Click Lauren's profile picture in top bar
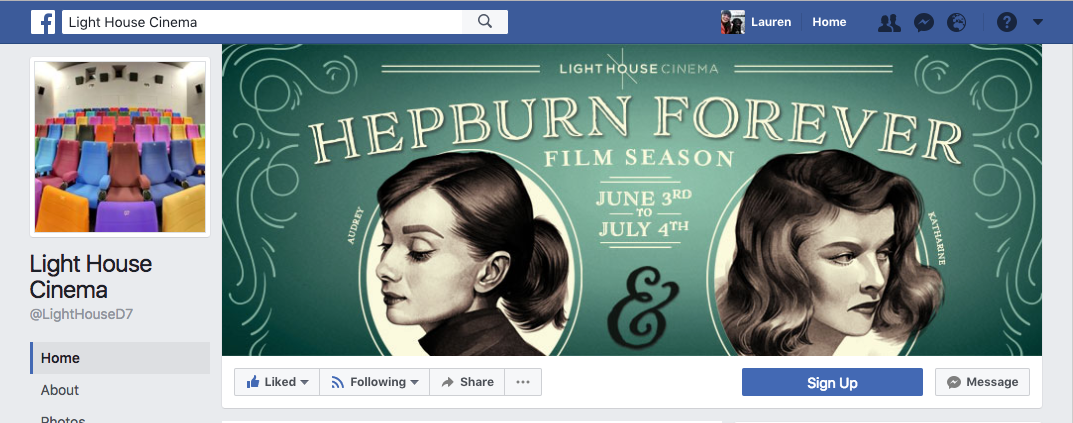Screen dimensions: 1073x423 733,22
